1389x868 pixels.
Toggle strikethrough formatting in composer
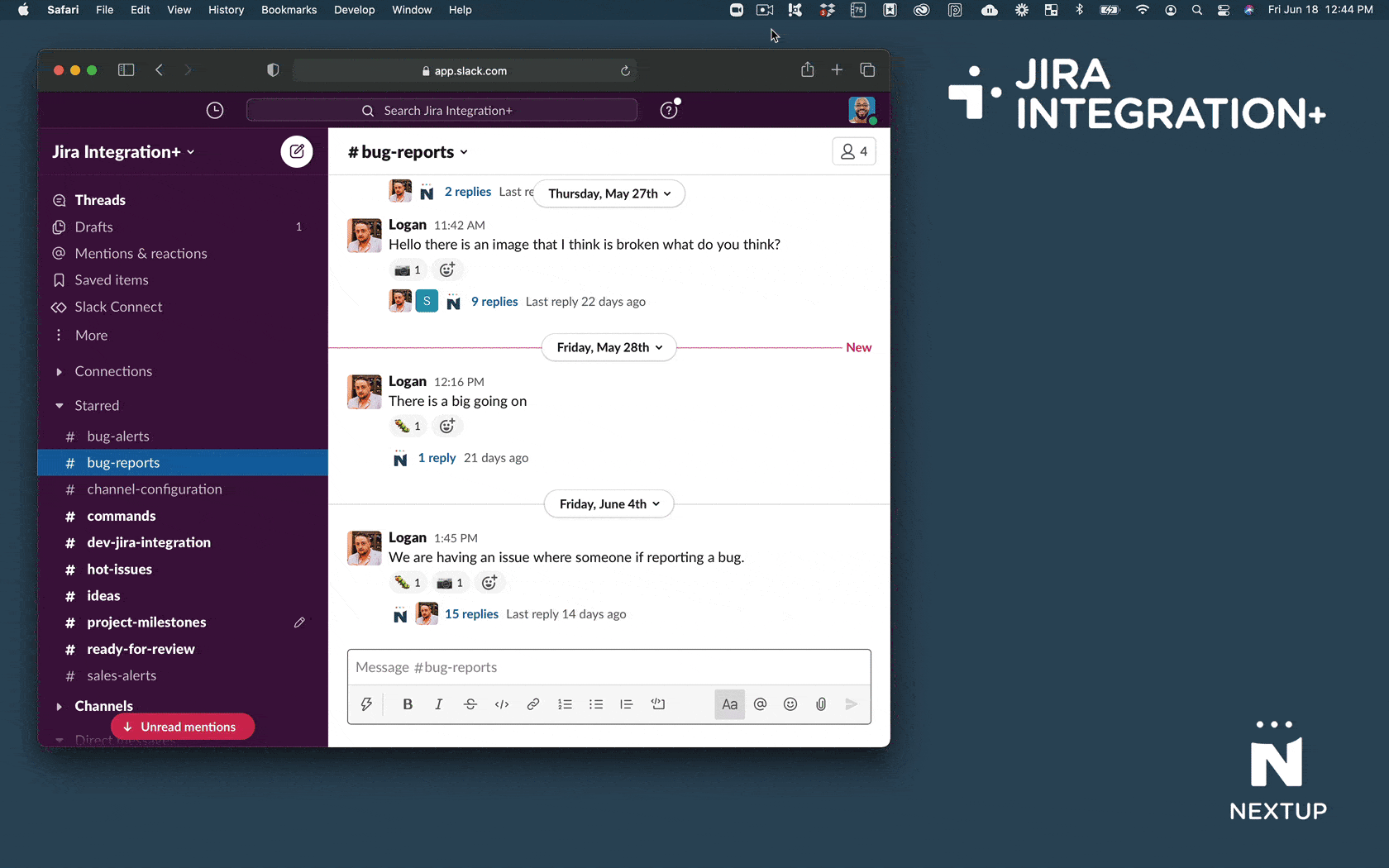[470, 704]
